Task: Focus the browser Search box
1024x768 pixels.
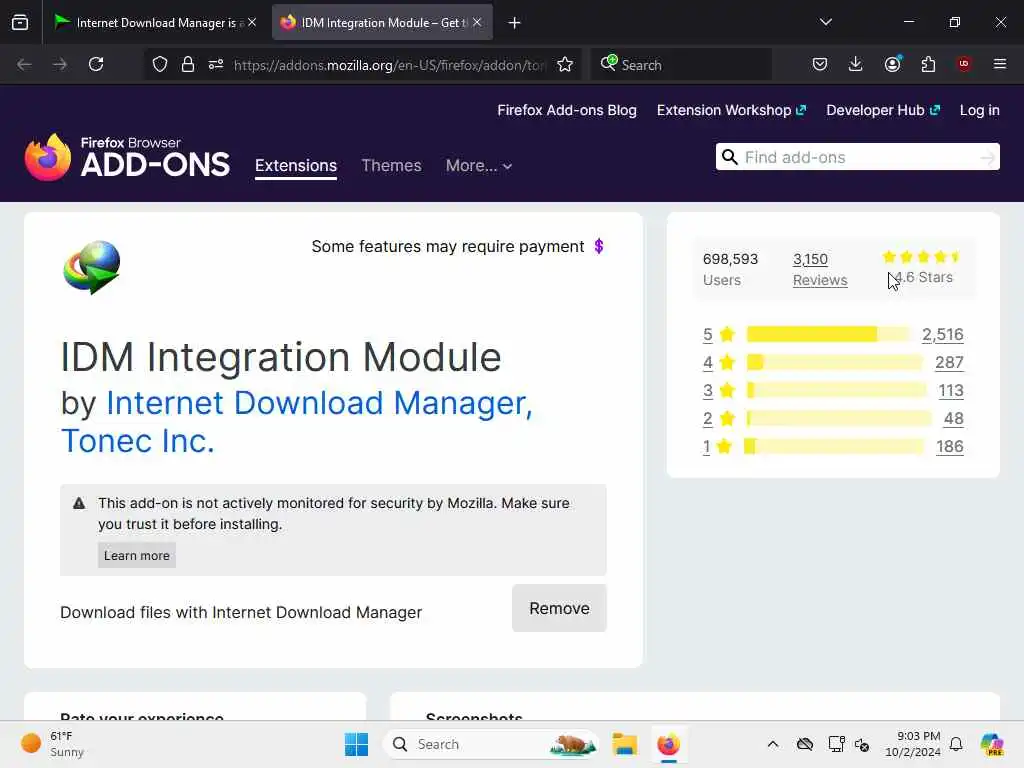Action: pos(681,65)
